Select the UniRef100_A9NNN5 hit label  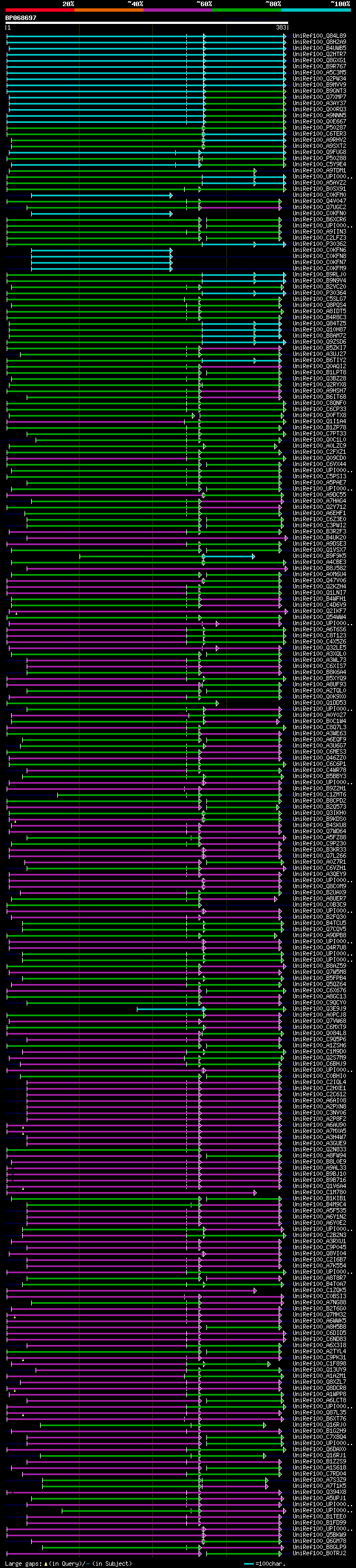319,116
